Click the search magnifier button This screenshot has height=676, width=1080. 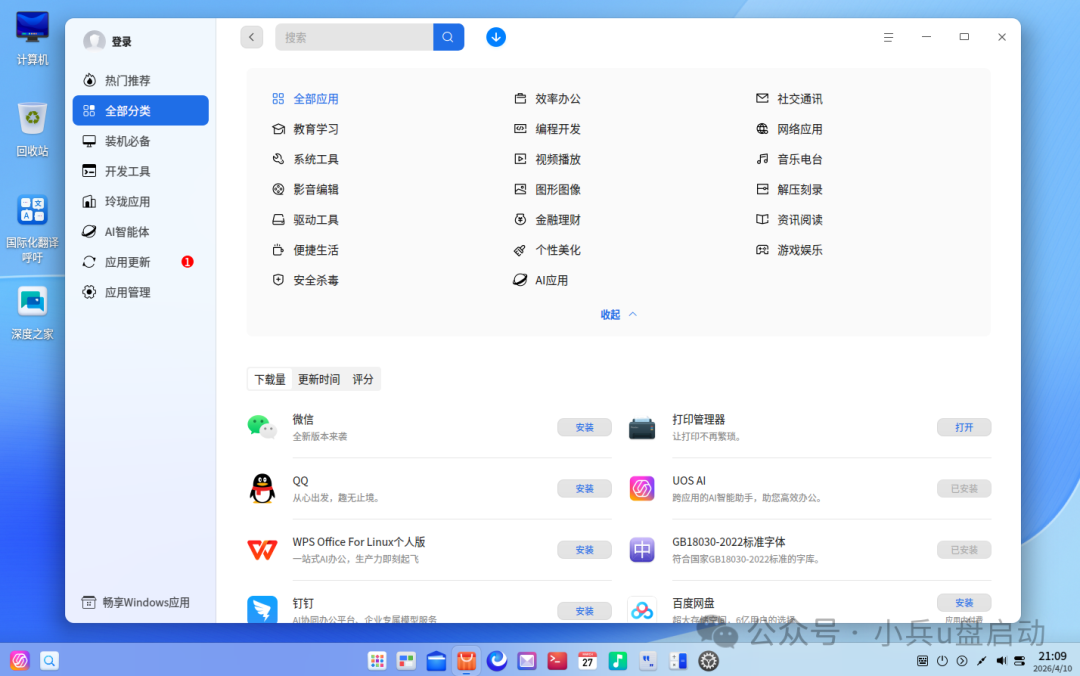click(448, 37)
